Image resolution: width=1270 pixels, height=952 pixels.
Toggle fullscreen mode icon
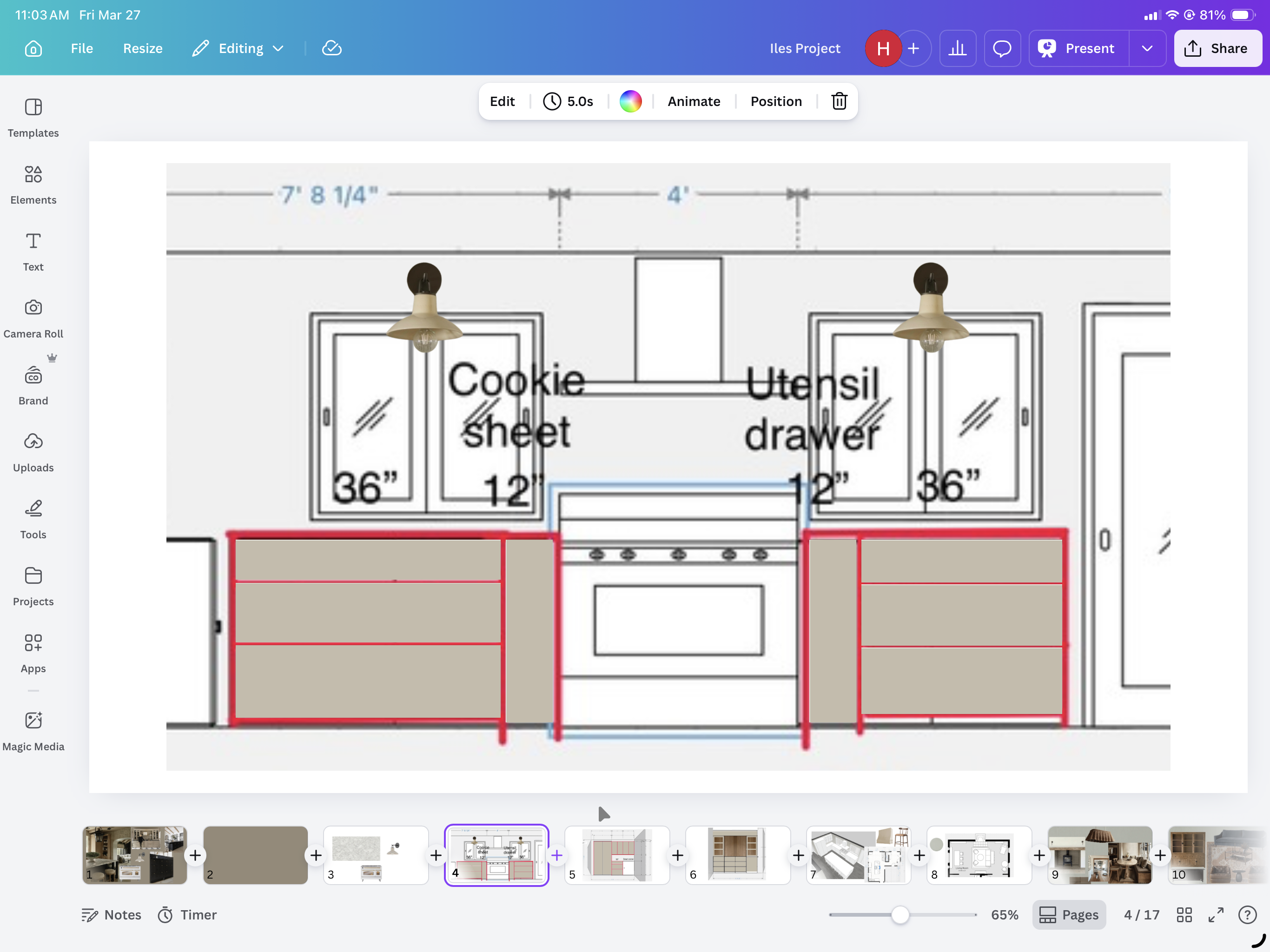click(x=1216, y=915)
